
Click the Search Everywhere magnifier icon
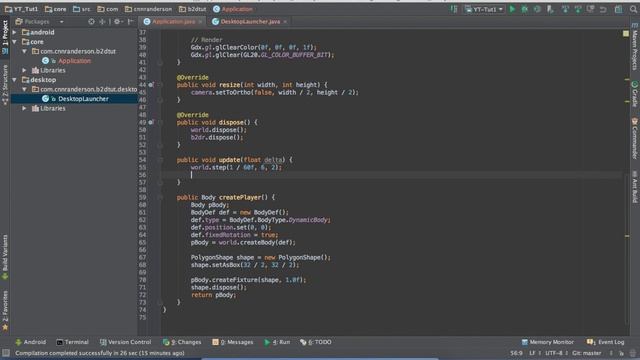(x=633, y=9)
